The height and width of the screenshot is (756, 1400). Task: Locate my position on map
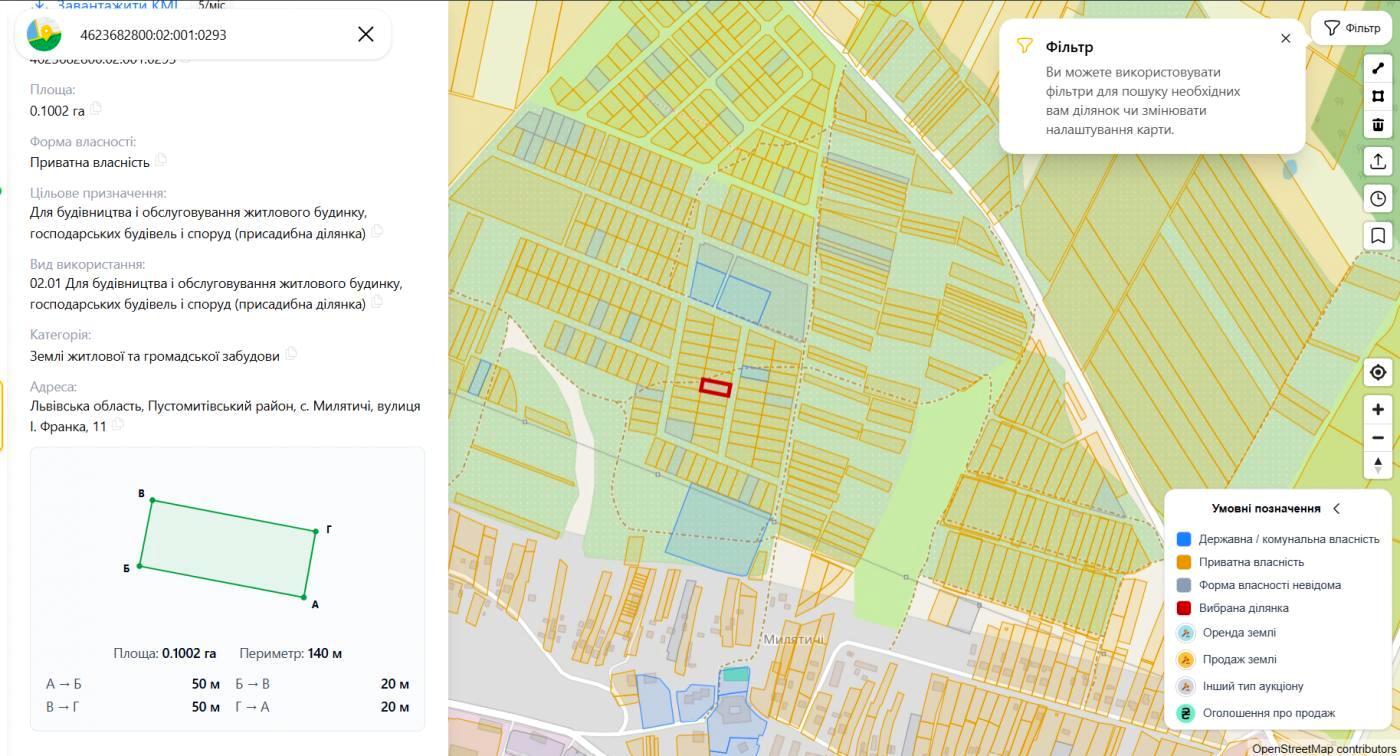click(1378, 372)
